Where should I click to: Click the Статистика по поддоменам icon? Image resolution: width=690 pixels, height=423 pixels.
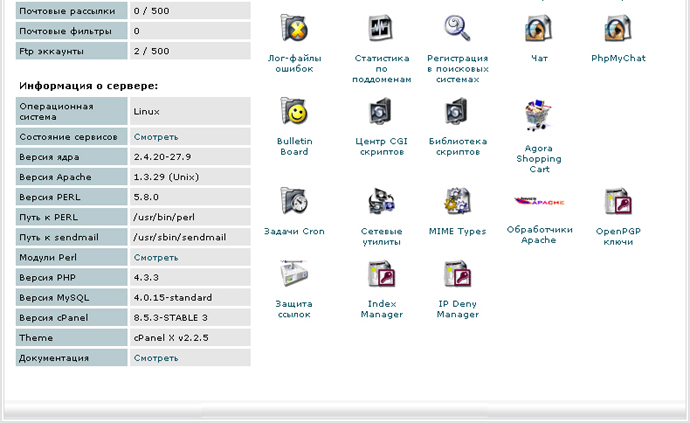pyautogui.click(x=382, y=29)
